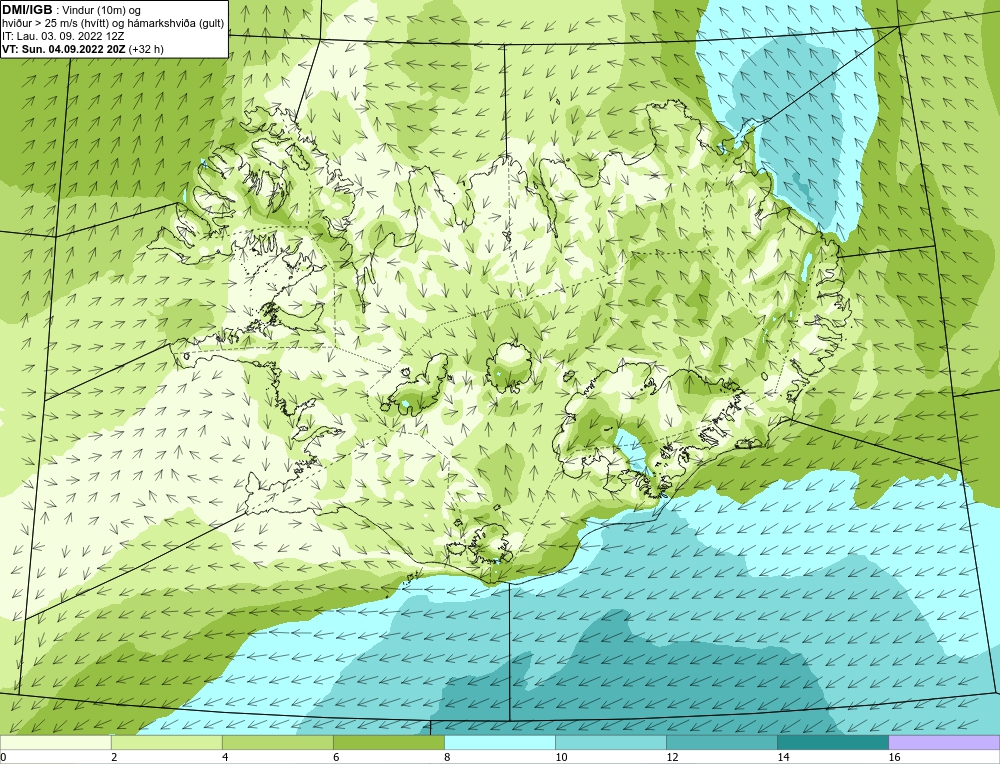Click the legend label '0'

click(x=3, y=757)
